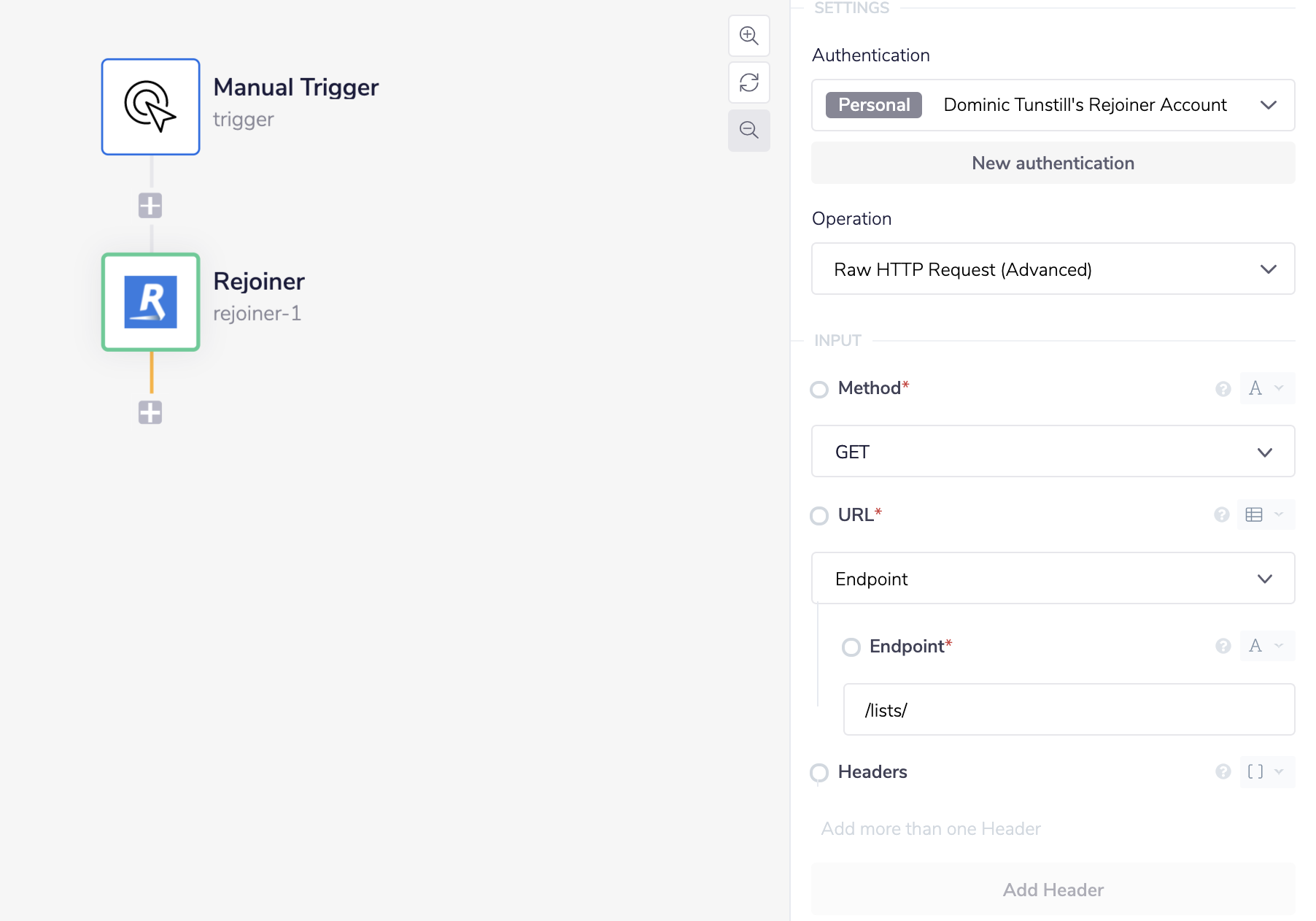The image size is (1316, 921).
Task: Toggle the URL field radio circle
Action: pyautogui.click(x=819, y=516)
